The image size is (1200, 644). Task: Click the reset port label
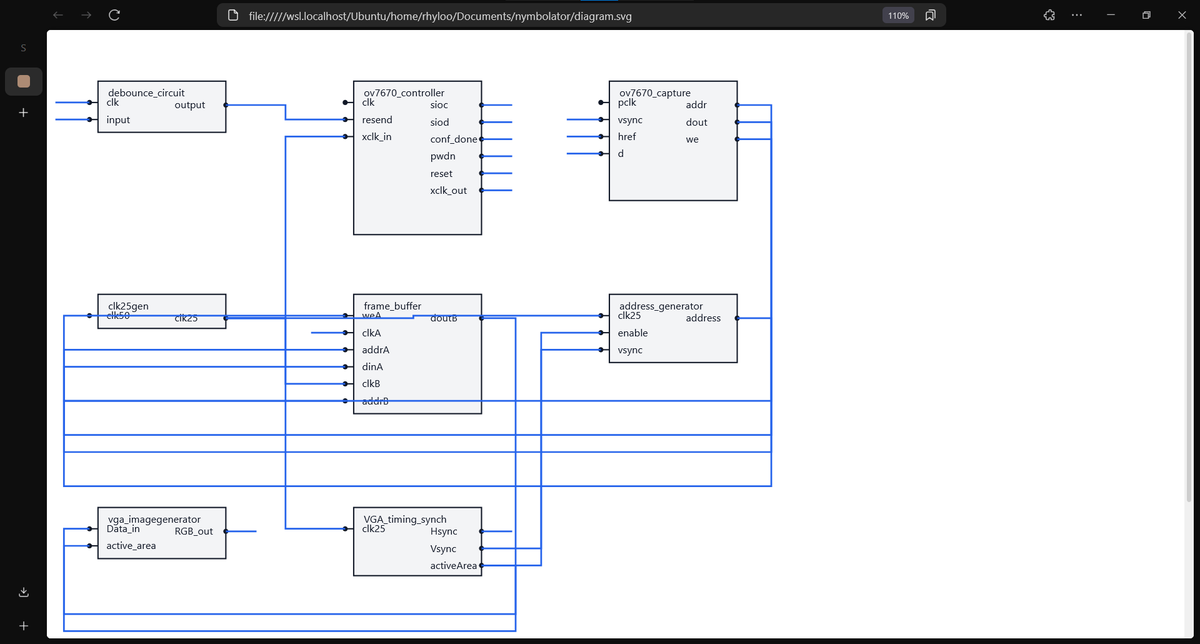point(441,173)
